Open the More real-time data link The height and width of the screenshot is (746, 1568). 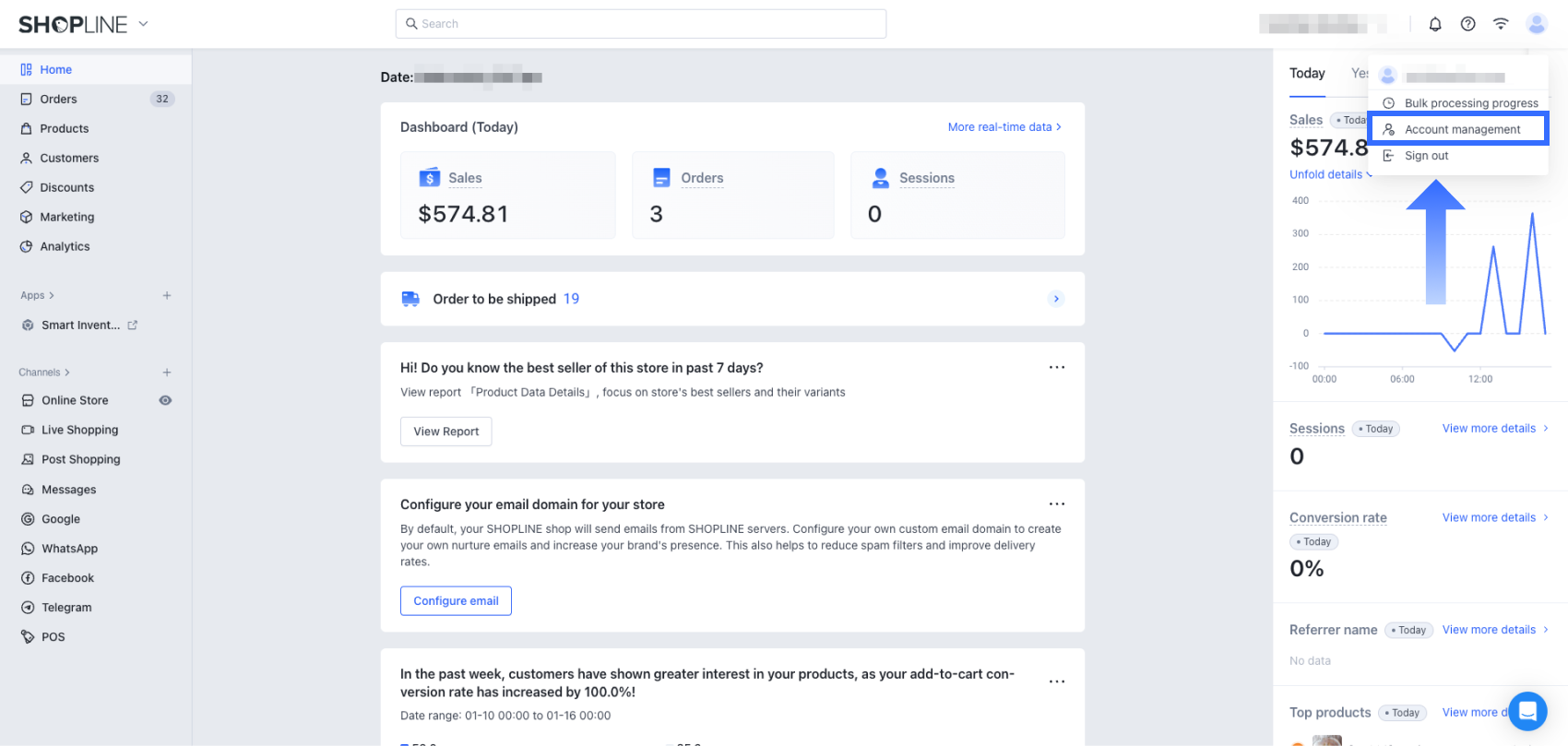[1004, 127]
